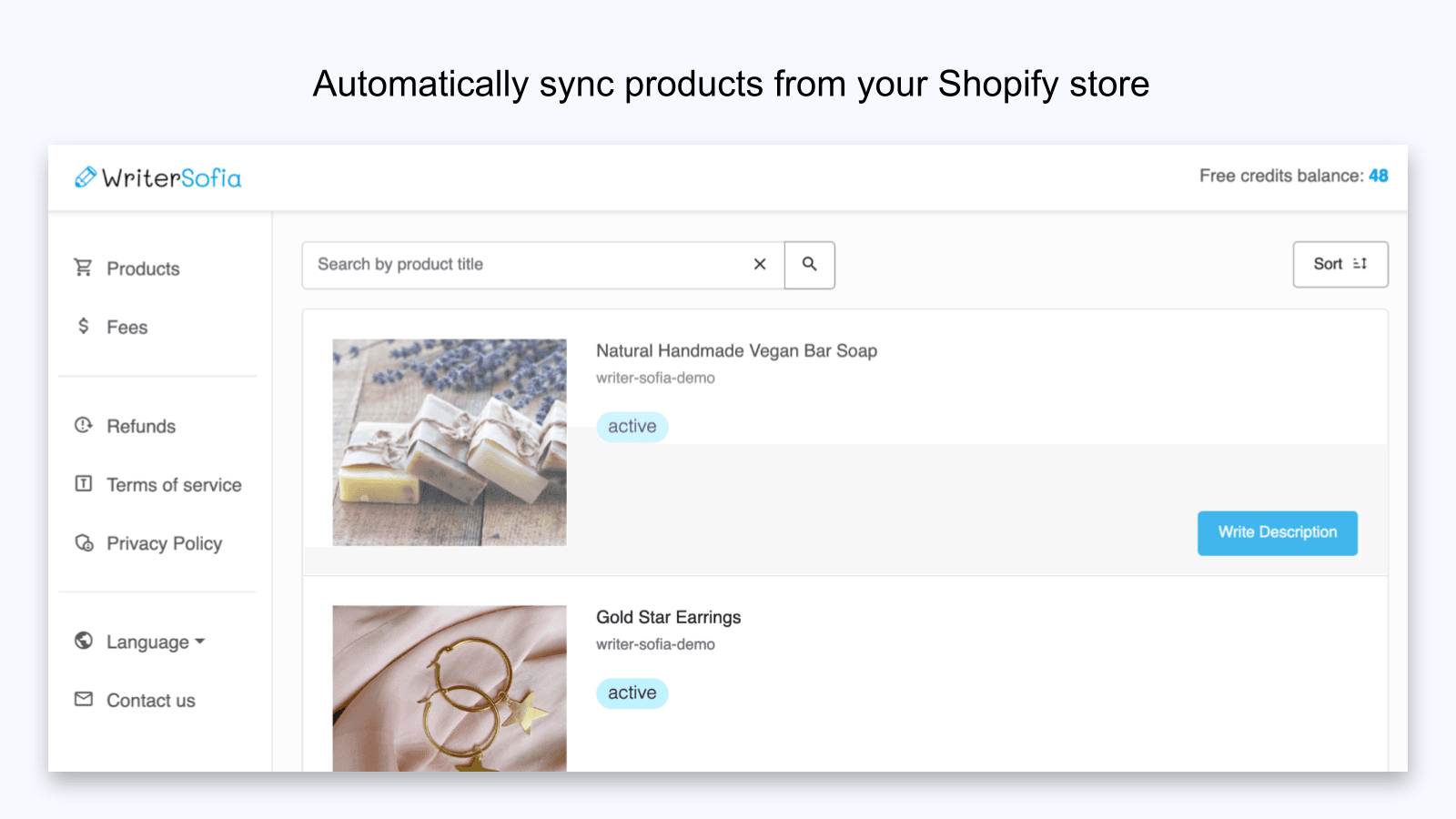The image size is (1456, 819).
Task: Select the dollar sign Fees icon
Action: pyautogui.click(x=84, y=327)
